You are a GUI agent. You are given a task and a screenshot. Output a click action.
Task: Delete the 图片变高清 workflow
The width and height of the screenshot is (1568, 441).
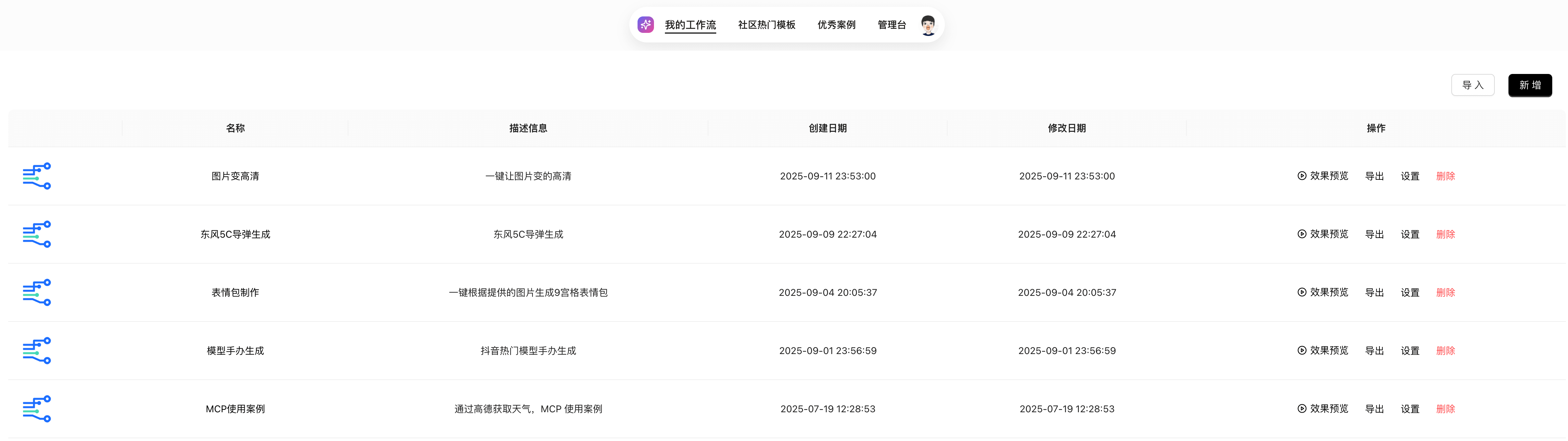pos(1445,176)
